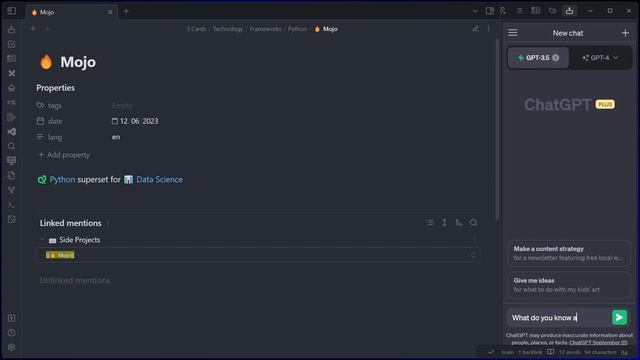Click the crossed tools ribbon icon
Image resolution: width=640 pixels, height=360 pixels.
pos(11,73)
